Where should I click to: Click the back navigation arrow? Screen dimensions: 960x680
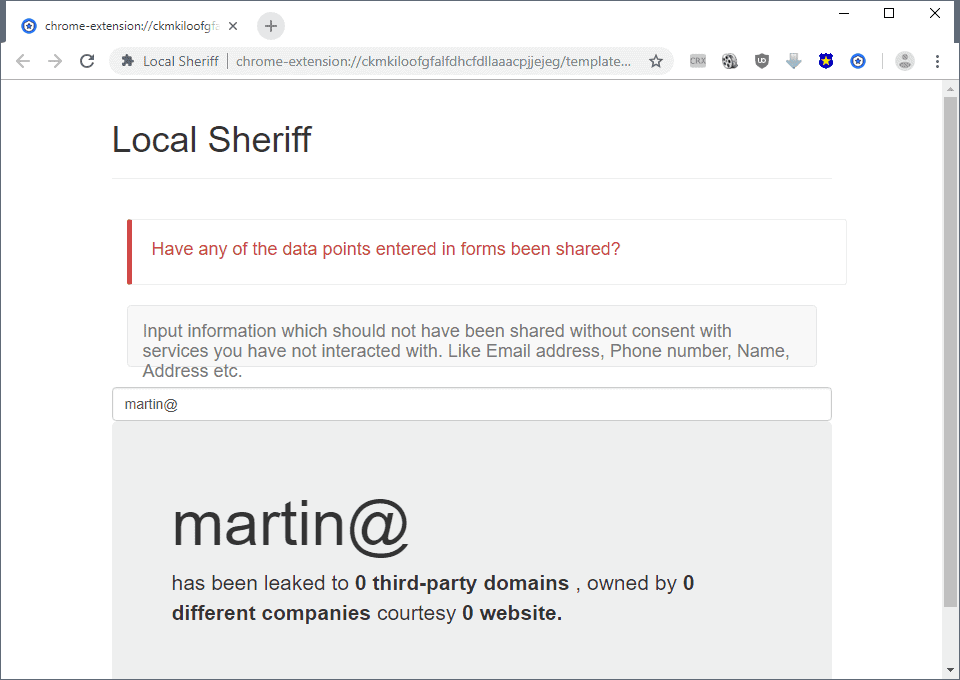click(22, 60)
